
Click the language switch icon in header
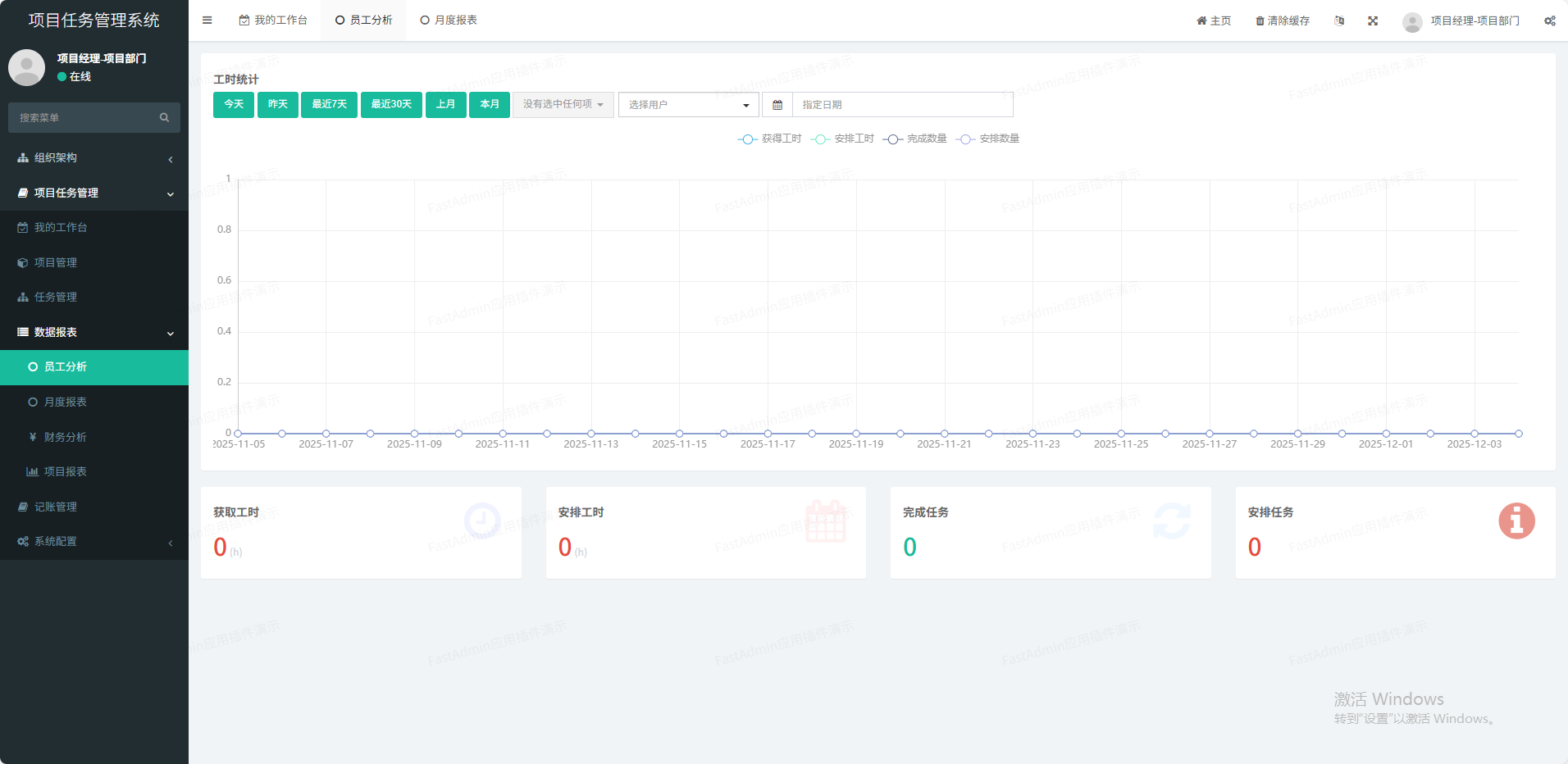click(1339, 20)
